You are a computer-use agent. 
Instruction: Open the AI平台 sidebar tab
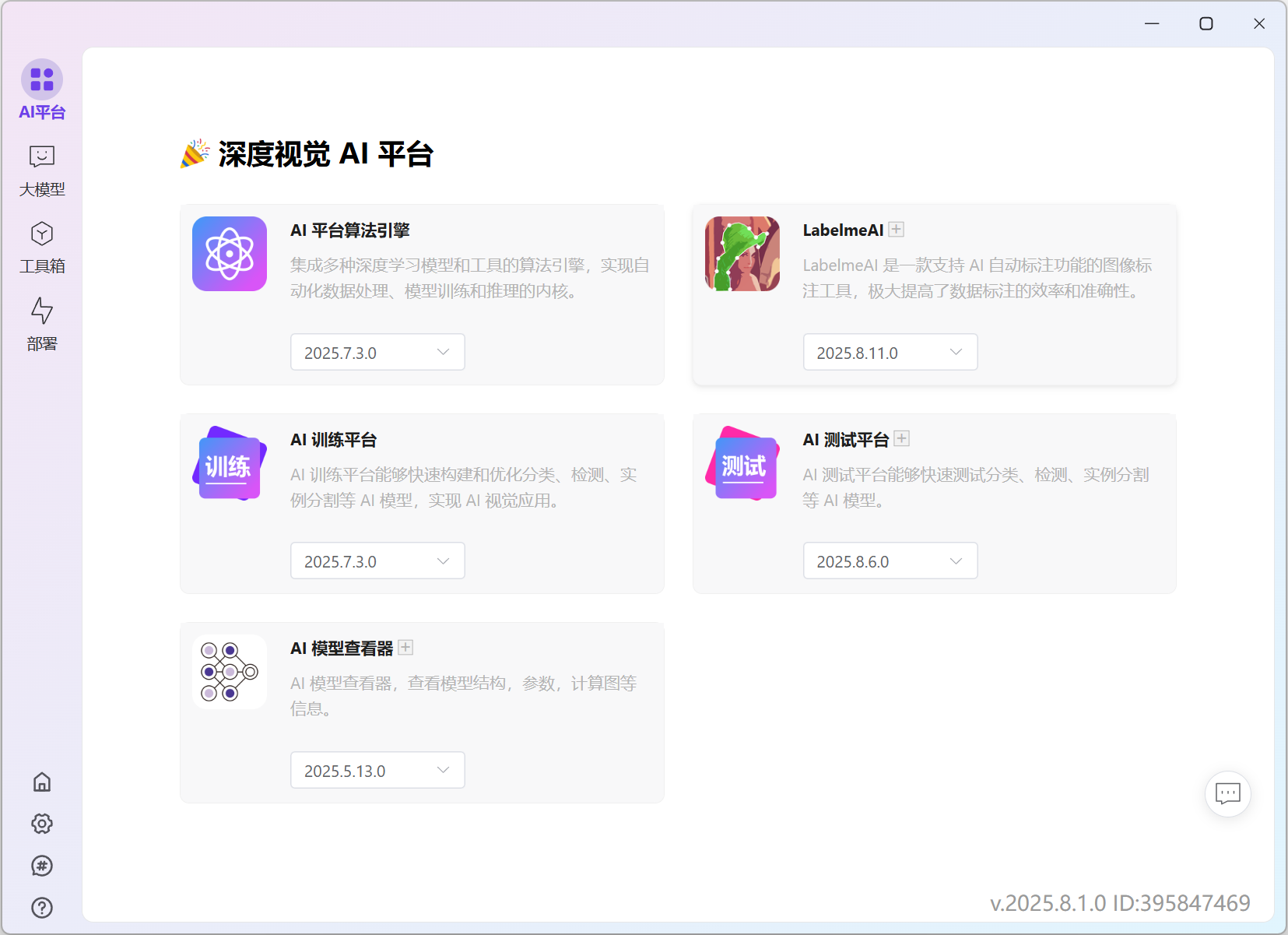pos(42,90)
